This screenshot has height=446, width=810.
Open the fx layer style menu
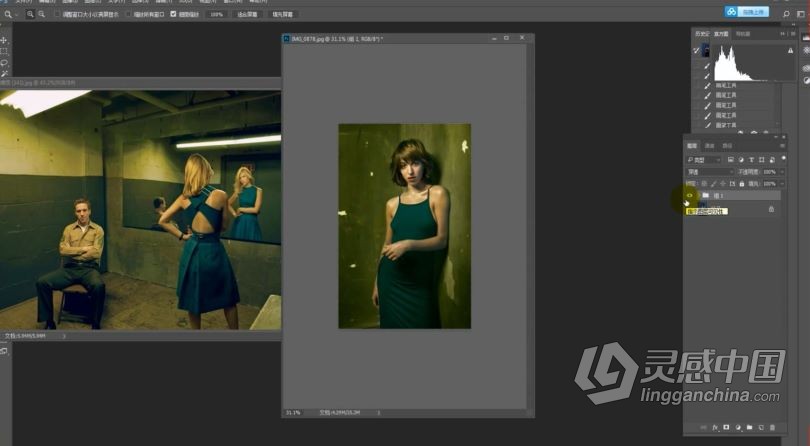(715, 427)
